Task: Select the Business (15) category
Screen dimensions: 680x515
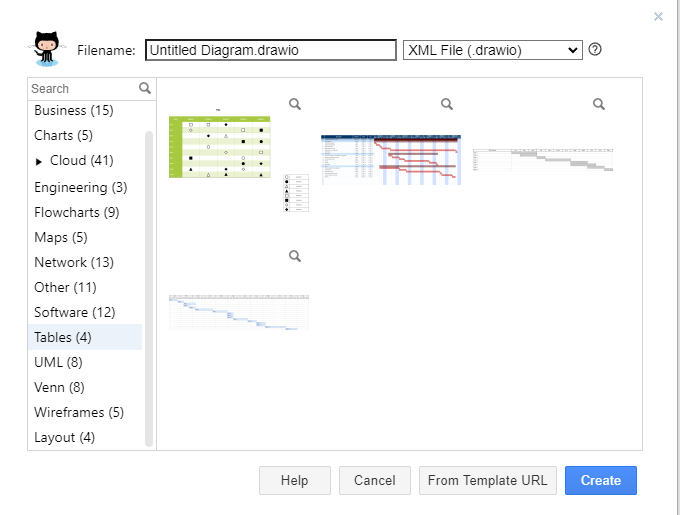Action: 74,111
